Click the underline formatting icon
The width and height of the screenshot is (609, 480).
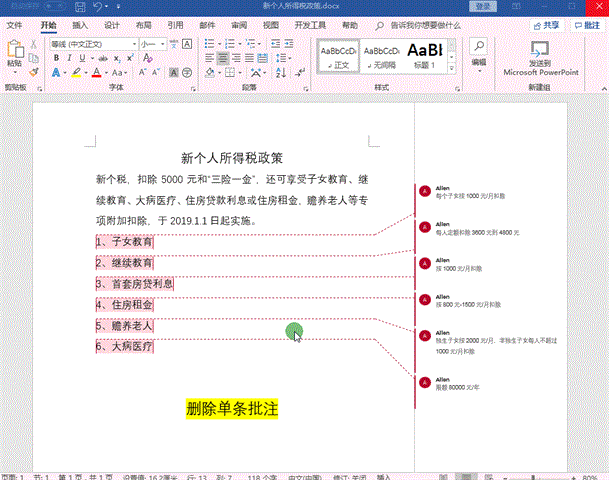(x=82, y=58)
